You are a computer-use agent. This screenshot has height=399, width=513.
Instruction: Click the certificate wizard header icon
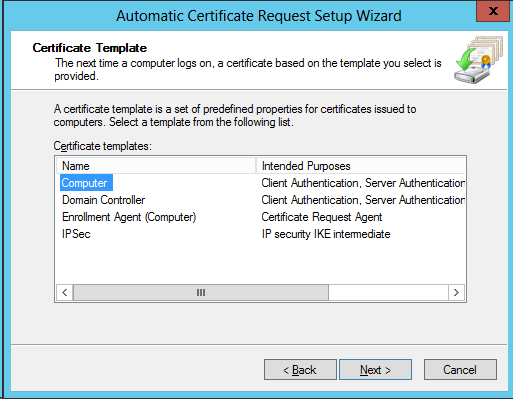(478, 60)
